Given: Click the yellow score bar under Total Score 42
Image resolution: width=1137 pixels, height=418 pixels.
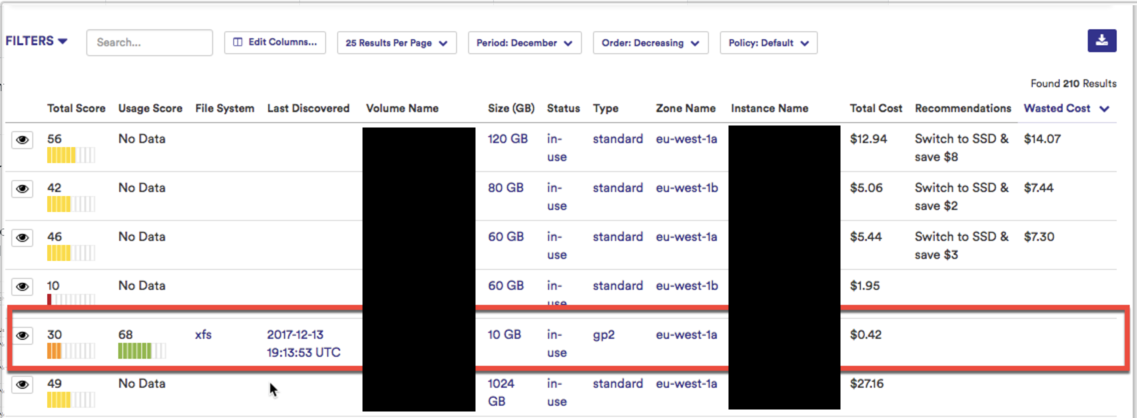Looking at the screenshot, I should point(71,204).
